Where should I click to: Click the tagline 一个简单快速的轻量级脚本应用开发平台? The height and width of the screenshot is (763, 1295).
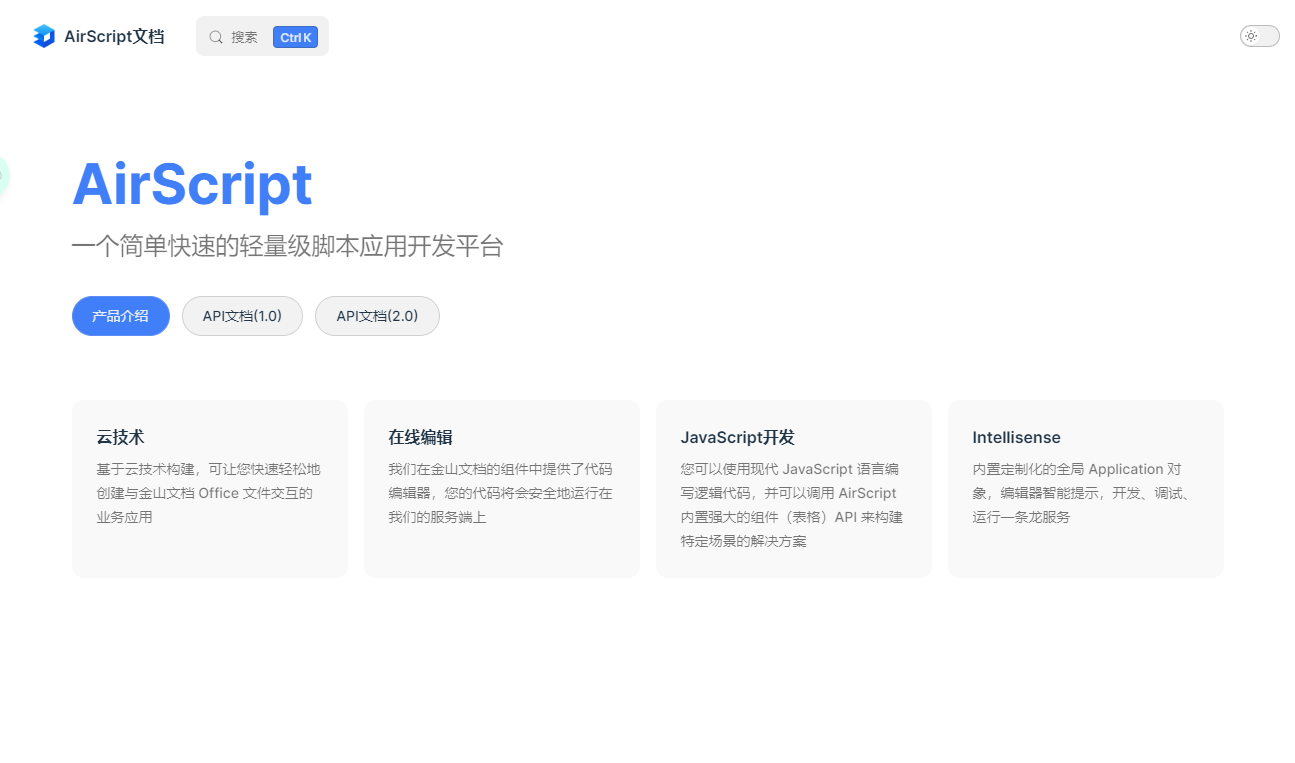tap(287, 246)
